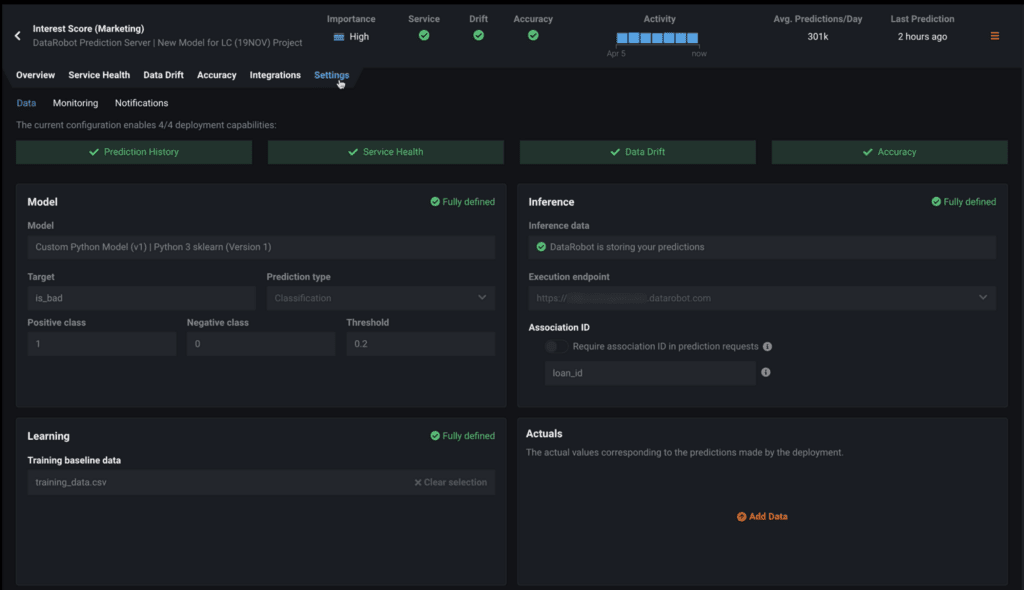Click the Learning 'Fully defined' status text
Screen dimensions: 1024x590
[x=468, y=436]
